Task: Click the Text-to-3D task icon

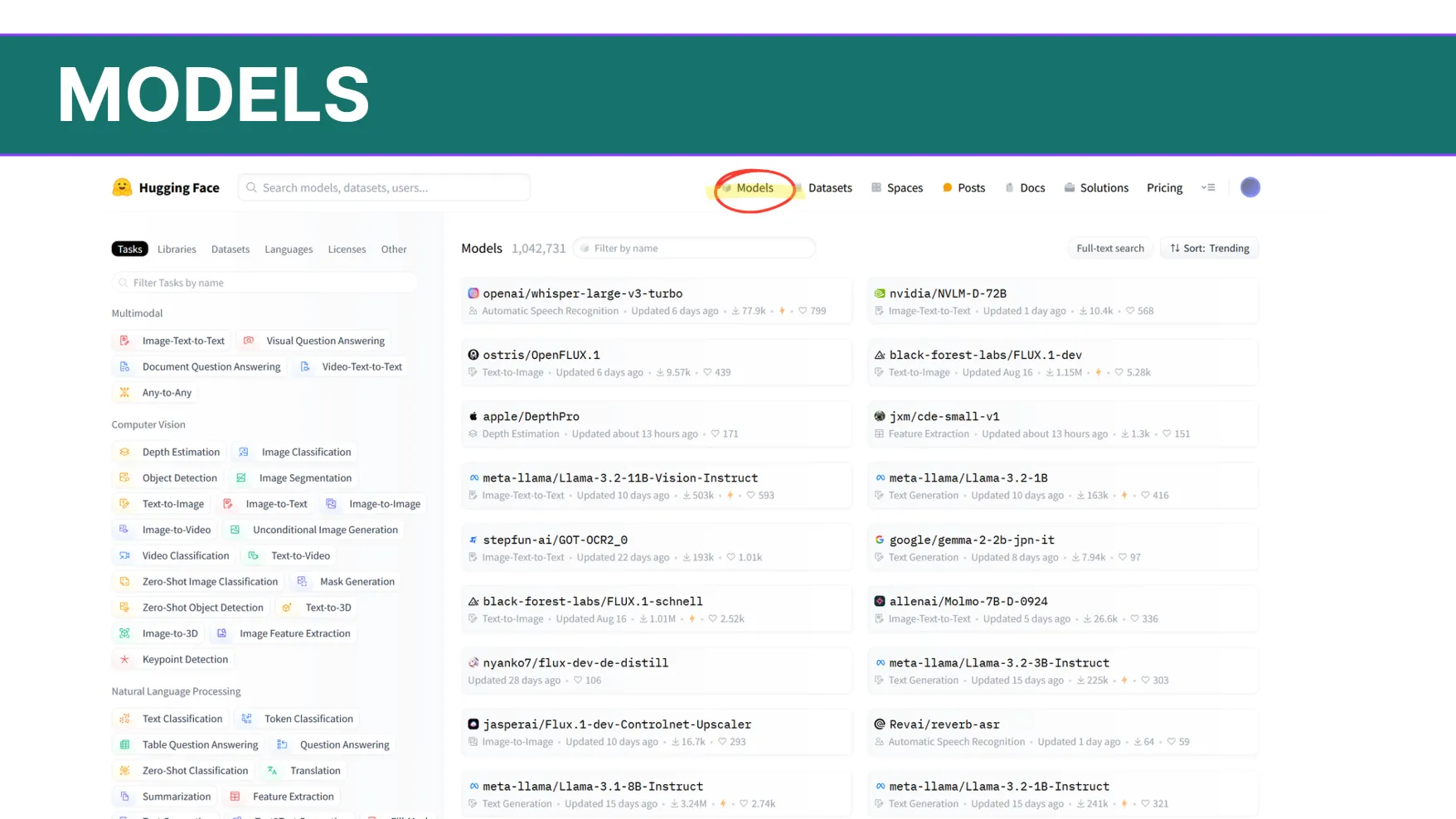Action: pos(287,607)
